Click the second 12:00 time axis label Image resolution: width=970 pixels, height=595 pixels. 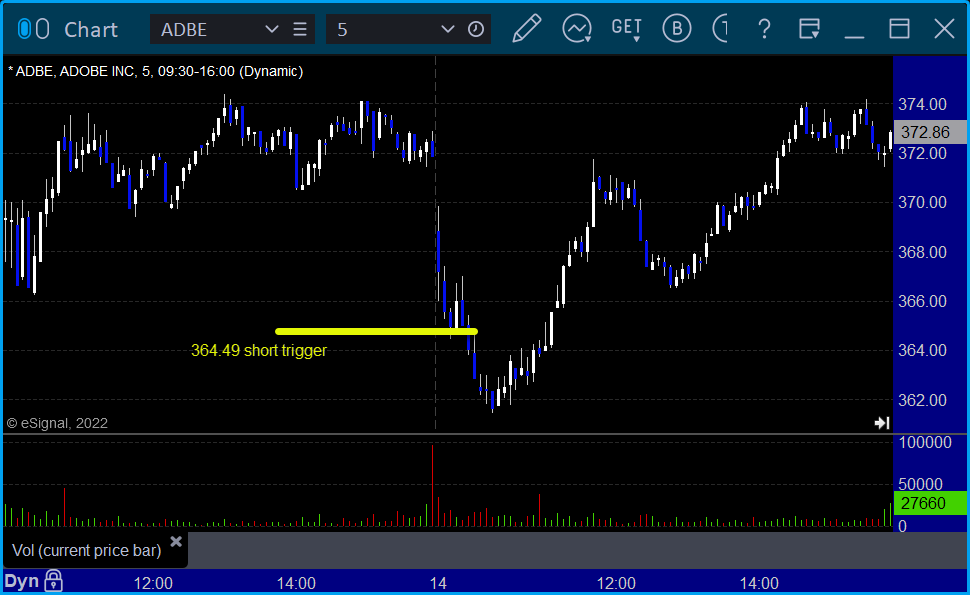point(616,583)
